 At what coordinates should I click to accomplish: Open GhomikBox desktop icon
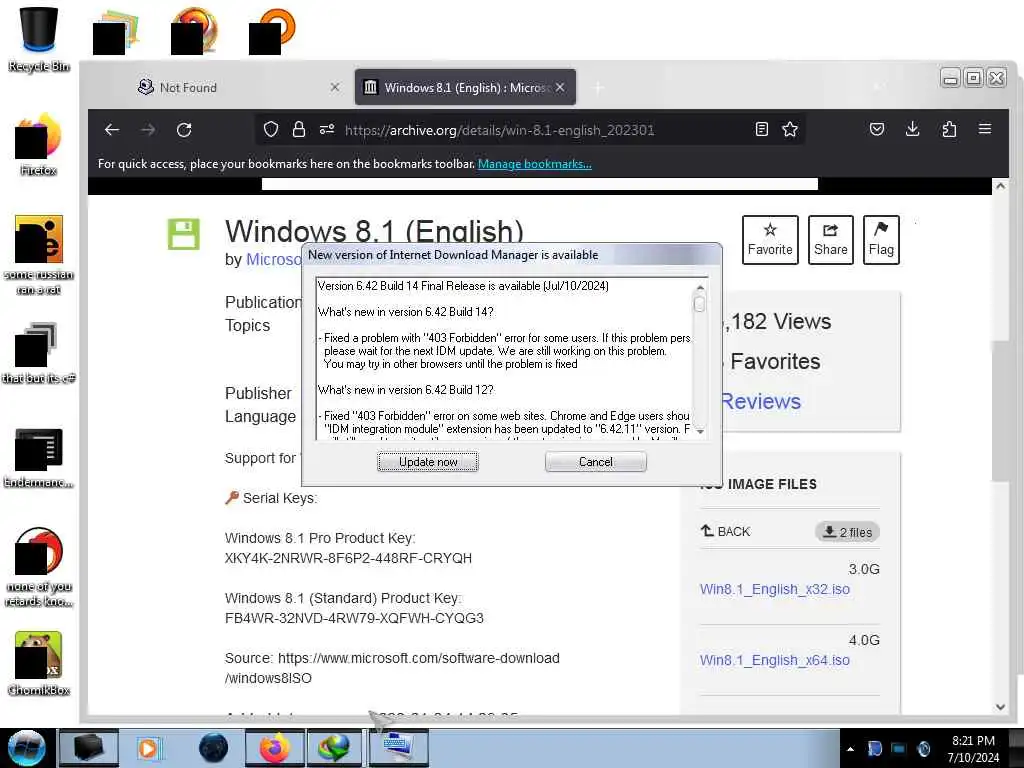coord(39,664)
